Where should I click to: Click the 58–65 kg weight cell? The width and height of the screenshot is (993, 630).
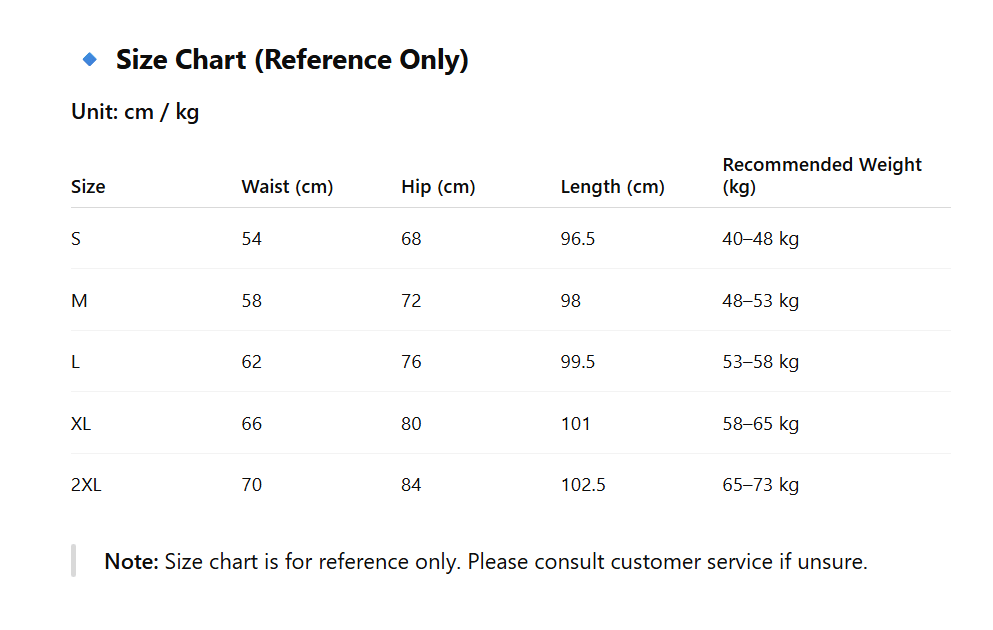click(x=760, y=424)
